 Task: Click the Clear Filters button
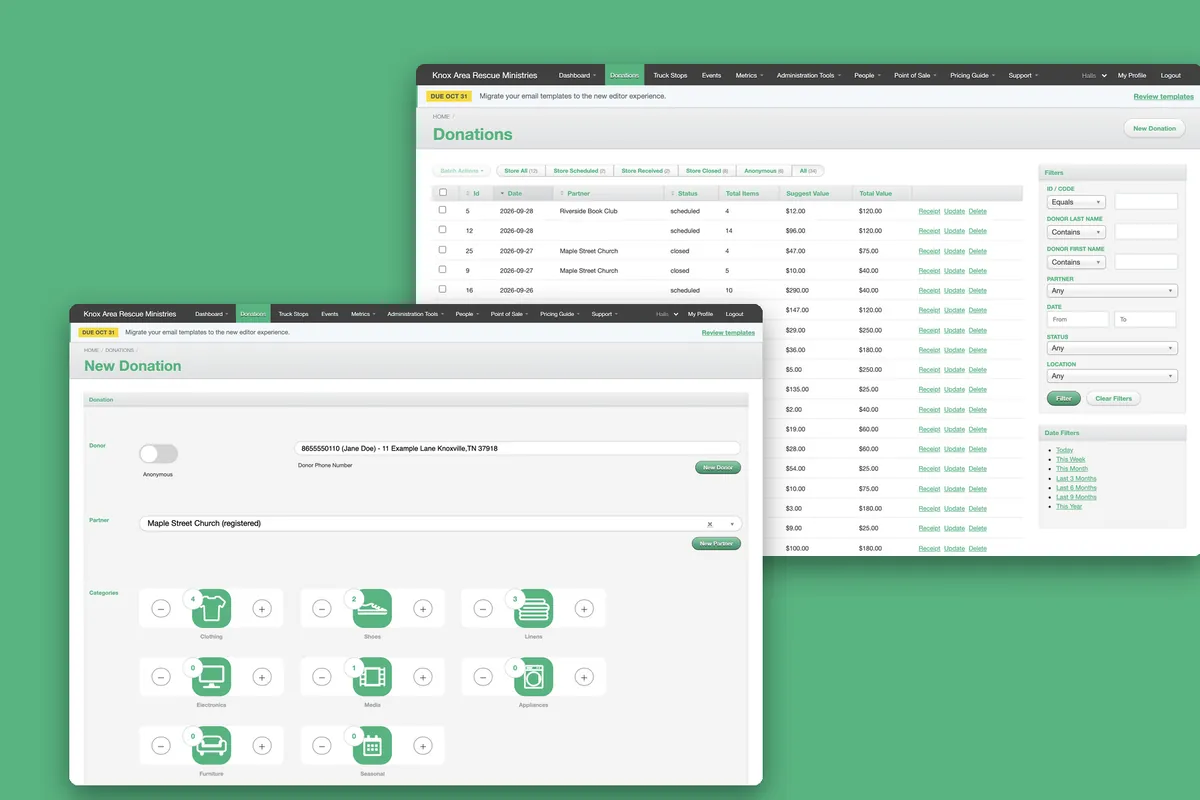click(x=1113, y=398)
